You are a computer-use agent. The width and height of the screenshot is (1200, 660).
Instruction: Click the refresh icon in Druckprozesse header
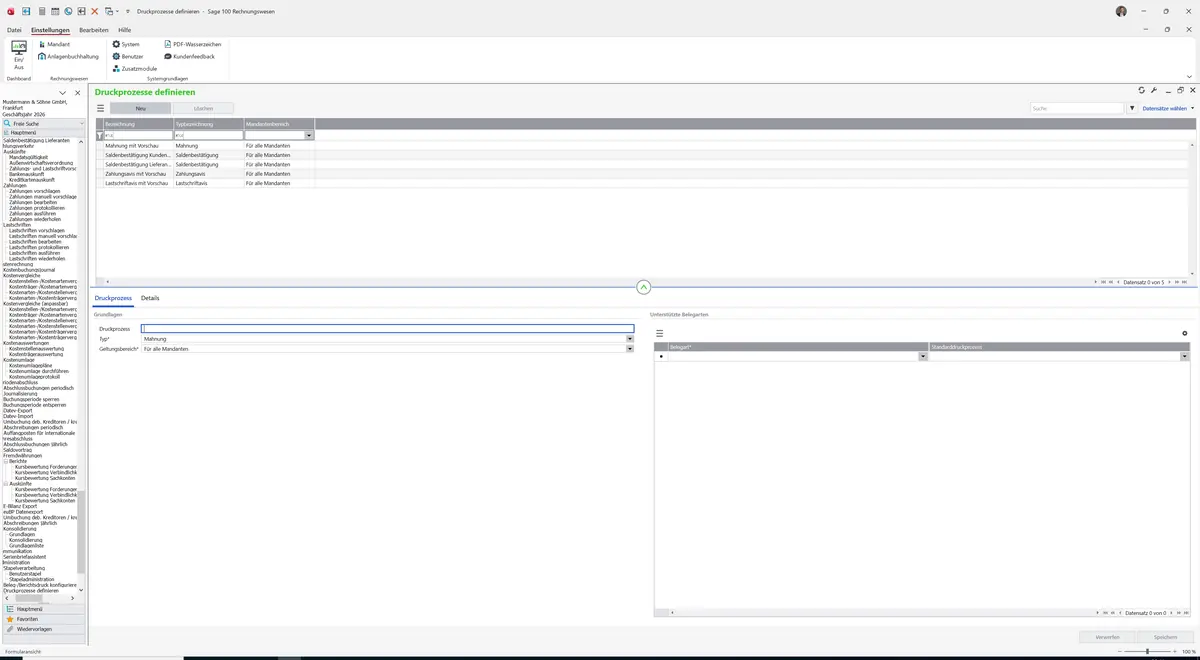[x=1142, y=91]
